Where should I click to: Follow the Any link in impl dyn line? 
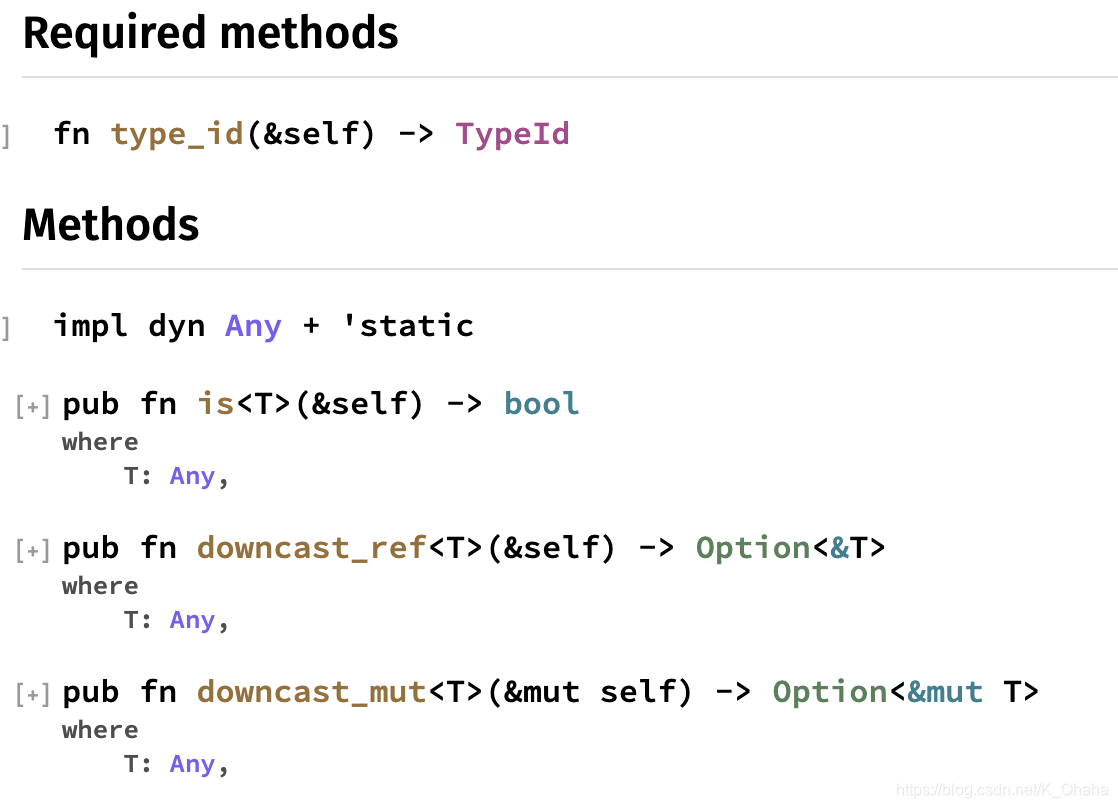[x=253, y=327]
